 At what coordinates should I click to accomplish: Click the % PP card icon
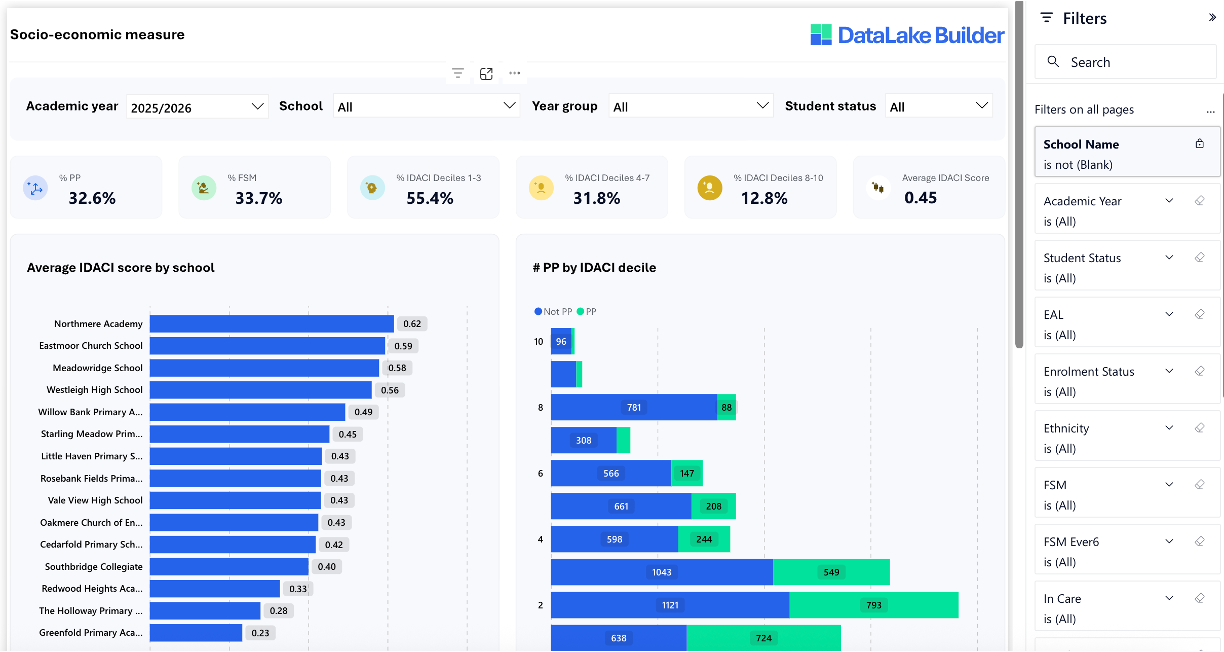pyautogui.click(x=34, y=188)
